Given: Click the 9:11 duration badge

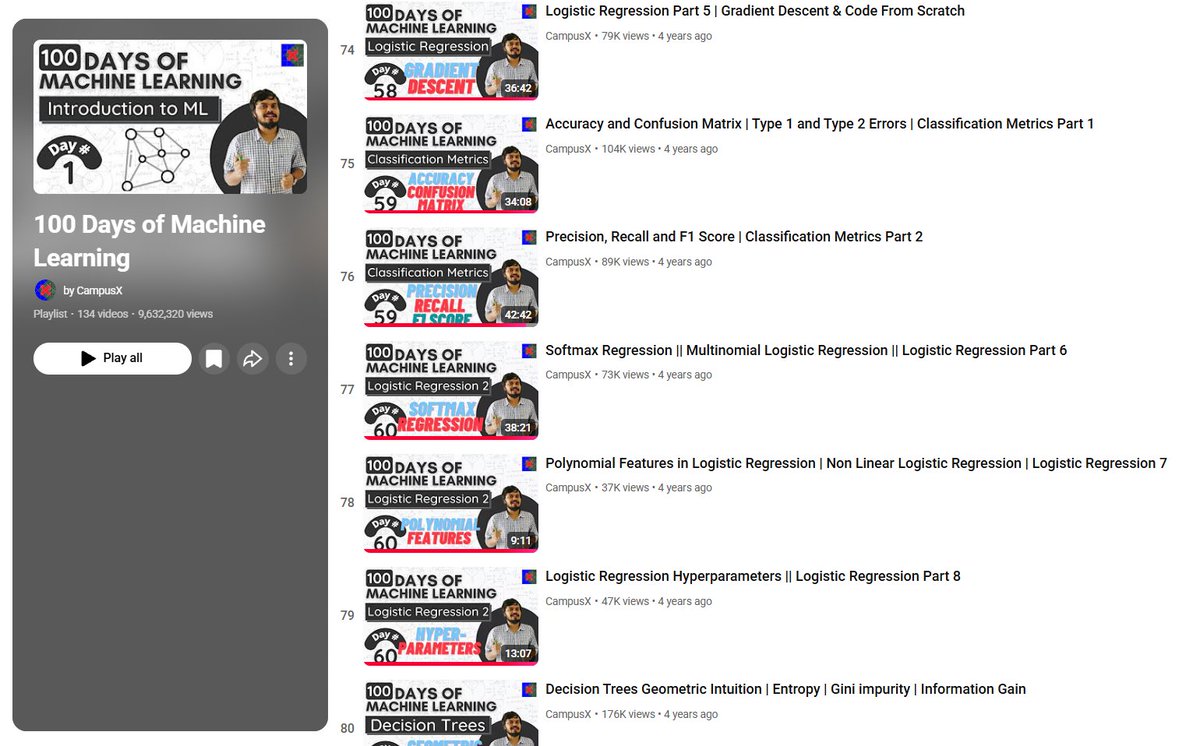Looking at the screenshot, I should pos(521,540).
